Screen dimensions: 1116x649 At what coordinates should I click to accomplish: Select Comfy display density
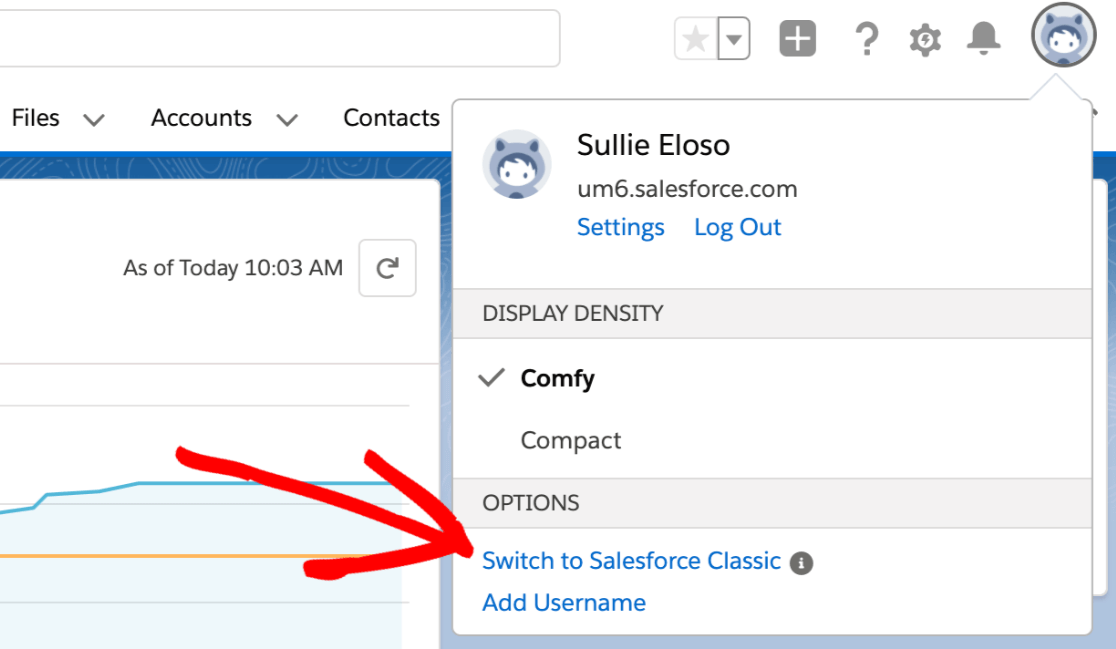pos(557,379)
